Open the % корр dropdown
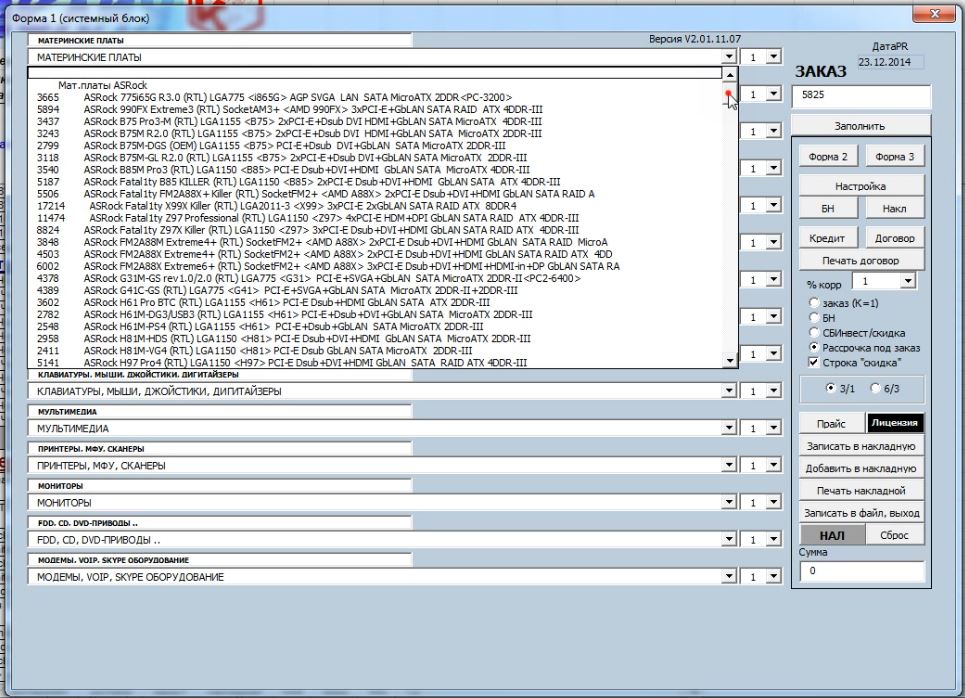Screen dimensions: 965x698 tap(908, 281)
